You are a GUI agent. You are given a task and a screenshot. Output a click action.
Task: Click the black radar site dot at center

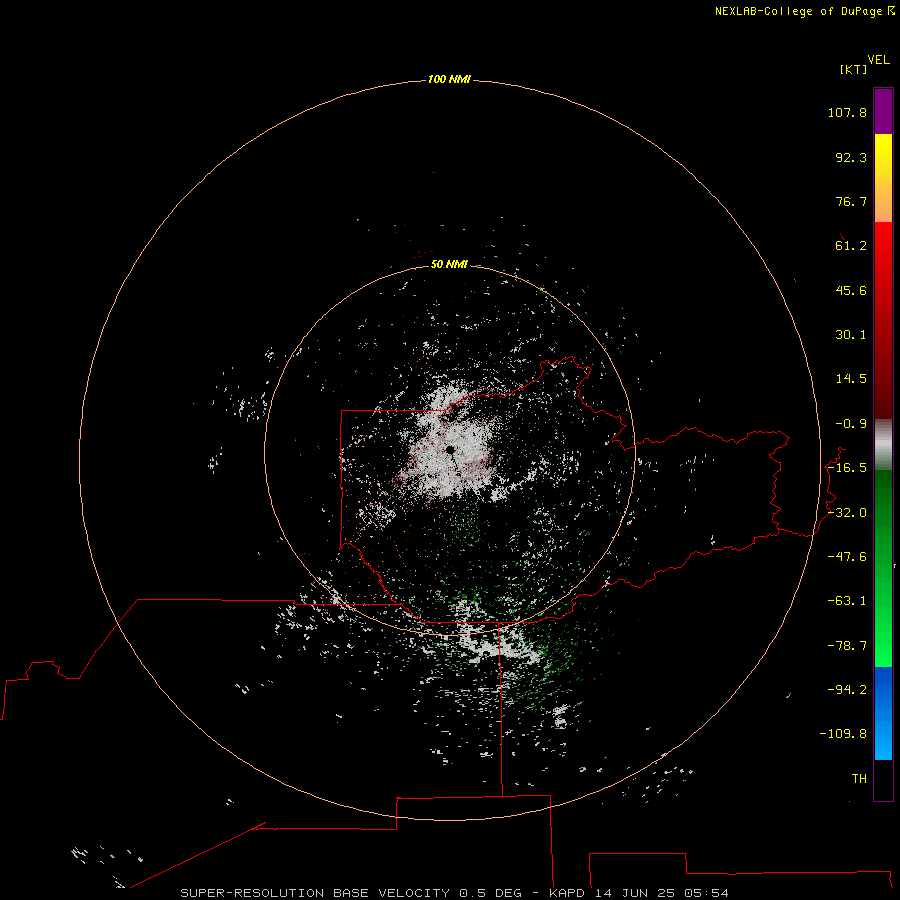pyautogui.click(x=451, y=449)
